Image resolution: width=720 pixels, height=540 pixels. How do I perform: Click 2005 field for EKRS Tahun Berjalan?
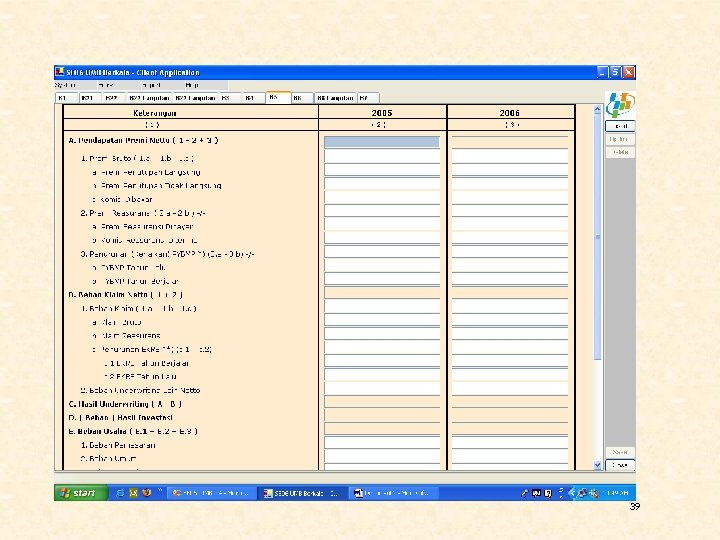pyautogui.click(x=382, y=361)
